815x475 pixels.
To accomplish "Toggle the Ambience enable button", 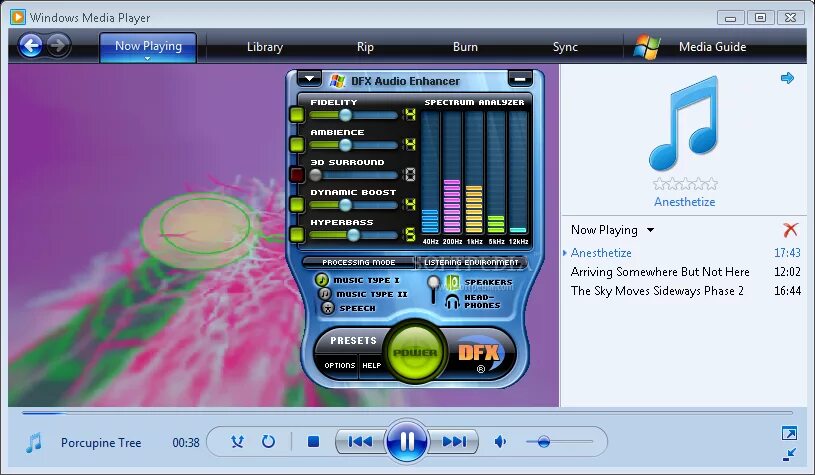I will coord(297,144).
